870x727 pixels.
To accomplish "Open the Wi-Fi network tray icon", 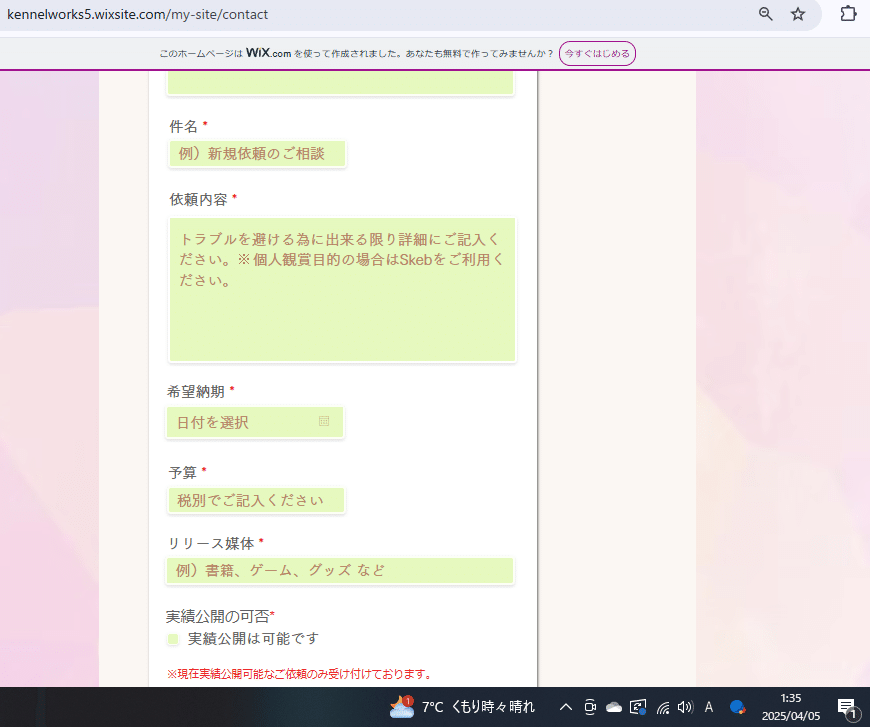I will (662, 708).
